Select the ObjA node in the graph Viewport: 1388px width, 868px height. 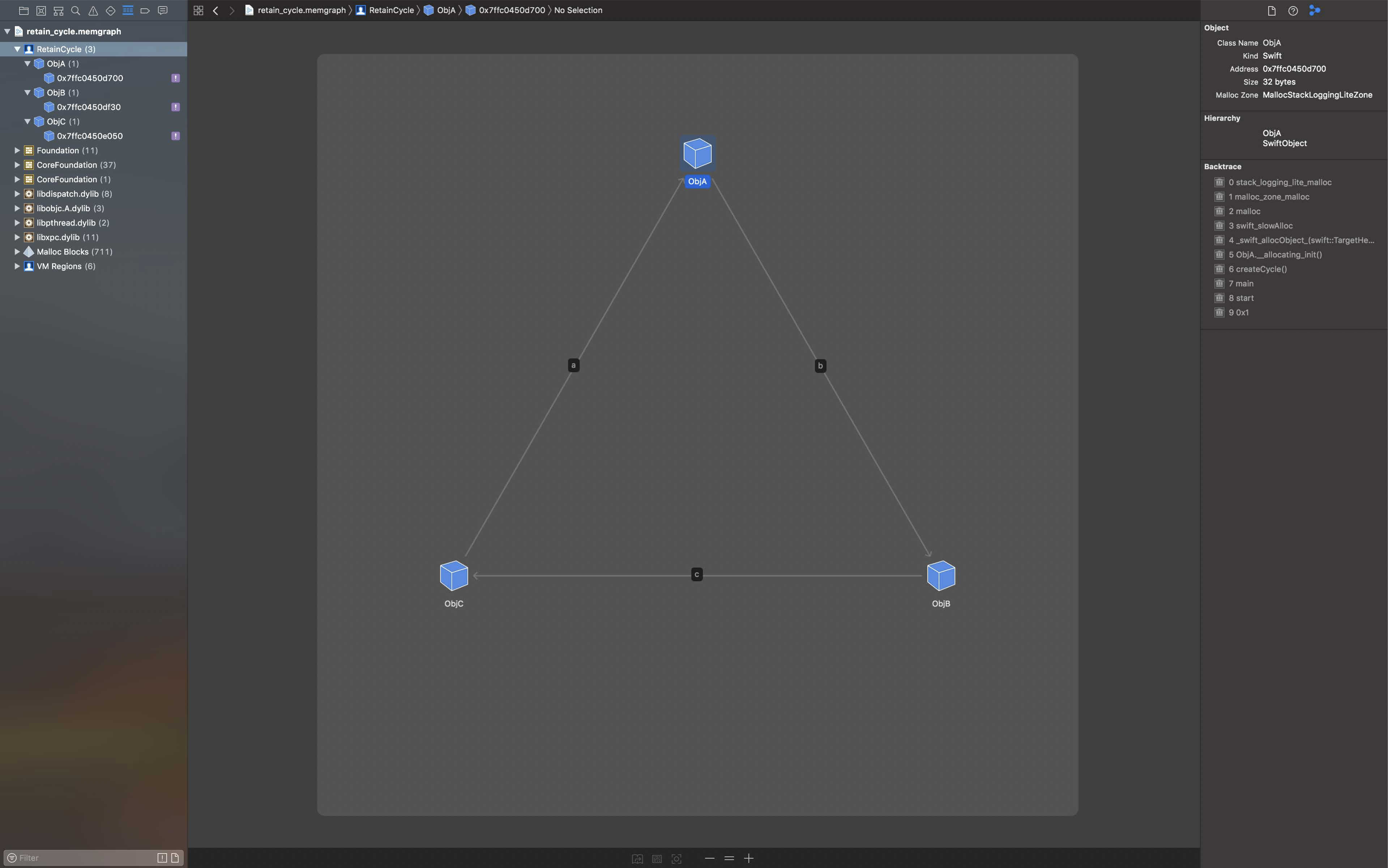click(x=697, y=154)
